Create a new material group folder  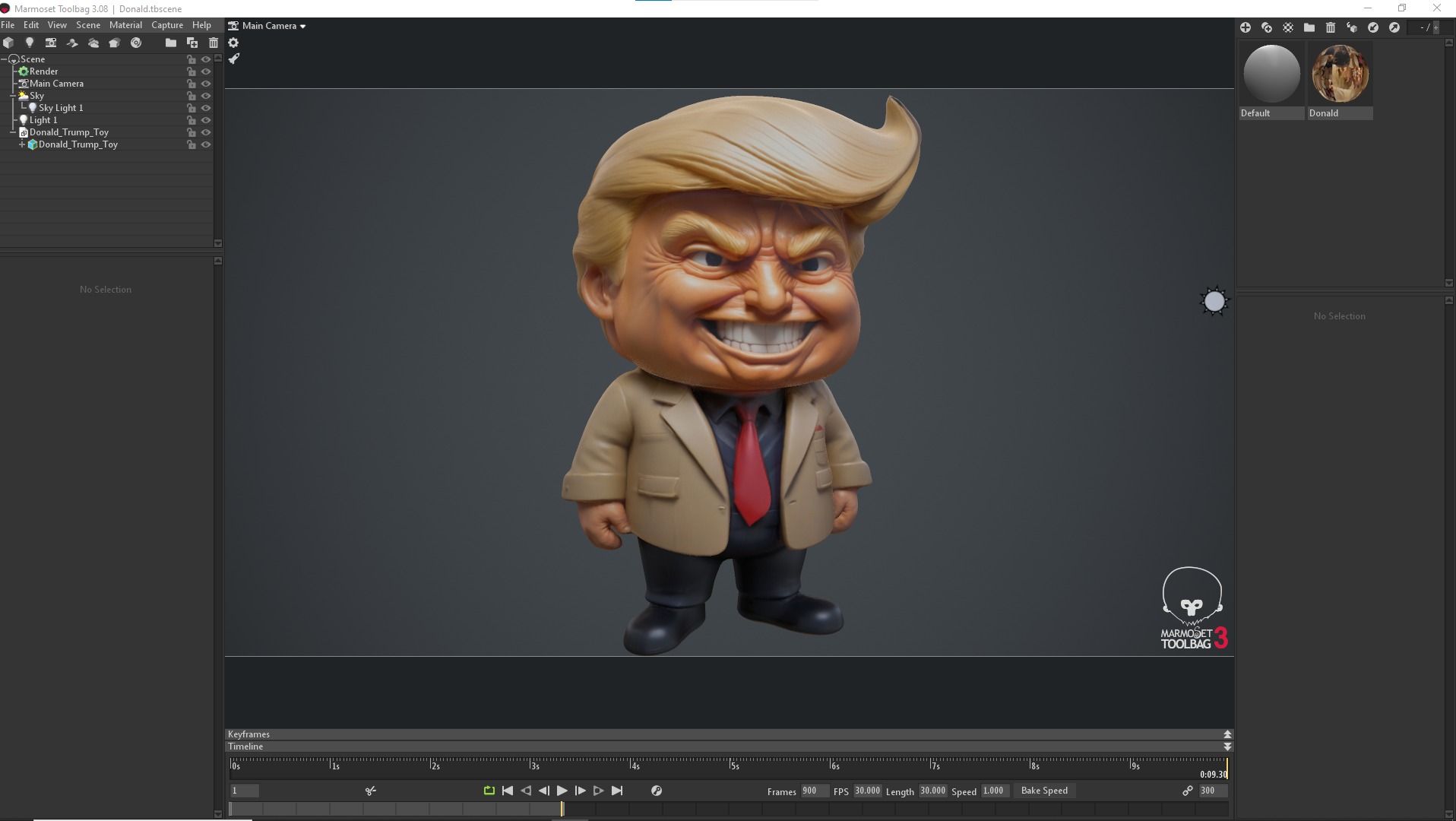click(x=1309, y=27)
